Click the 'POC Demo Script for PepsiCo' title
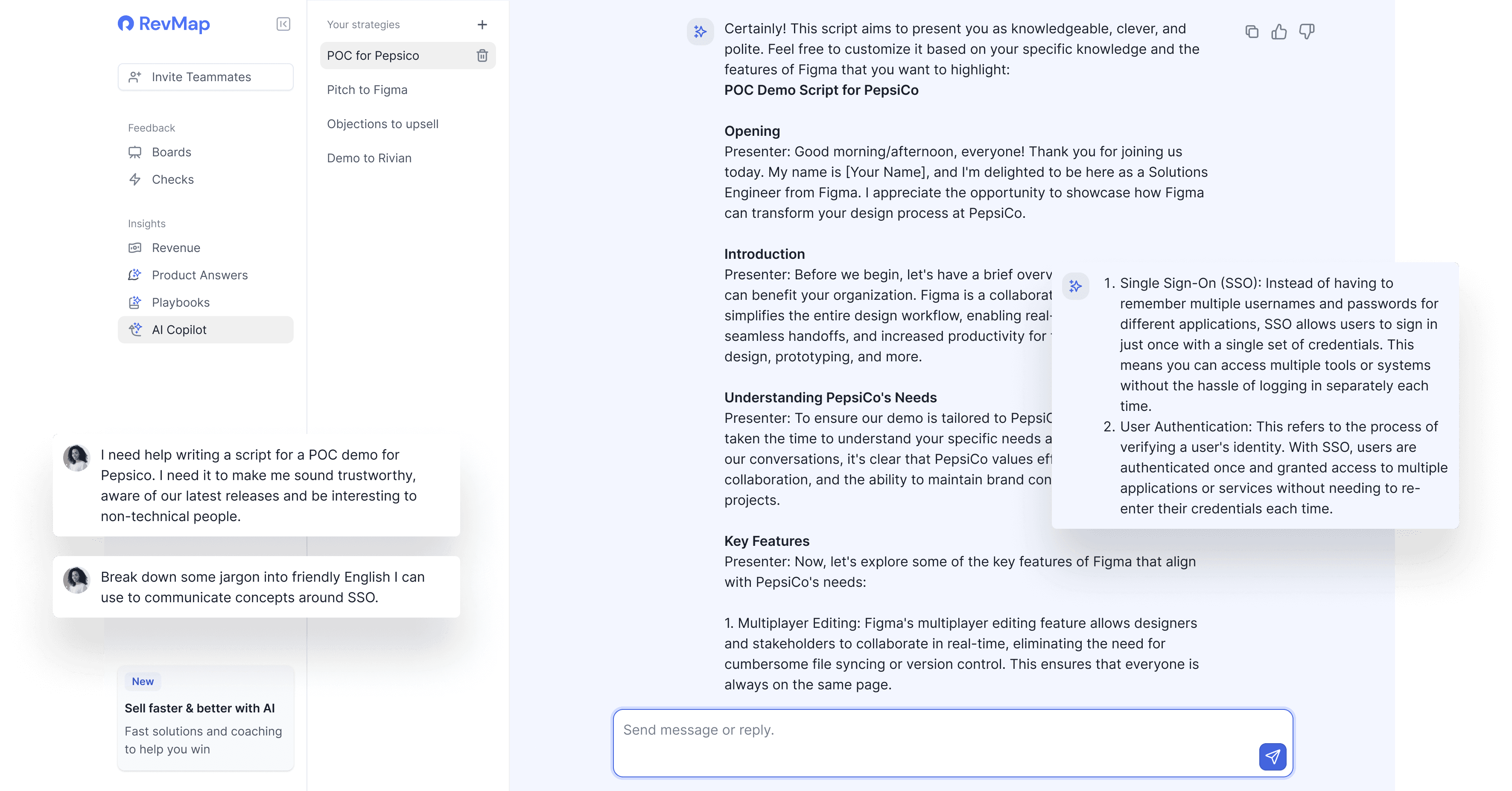The image size is (1512, 791). coord(821,90)
